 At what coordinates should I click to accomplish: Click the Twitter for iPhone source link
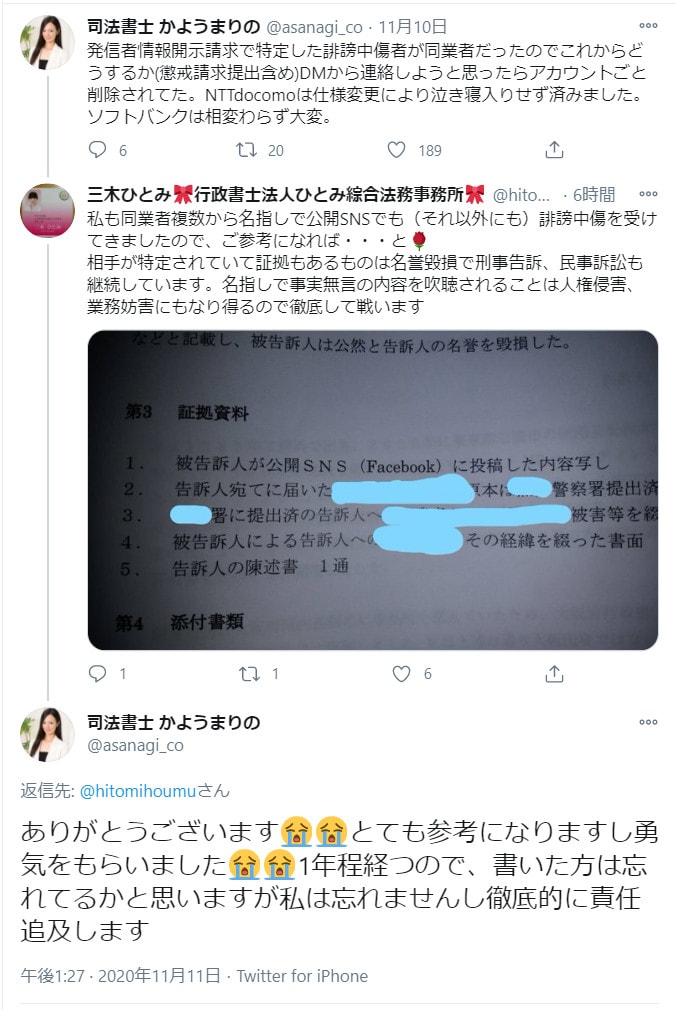tap(302, 976)
